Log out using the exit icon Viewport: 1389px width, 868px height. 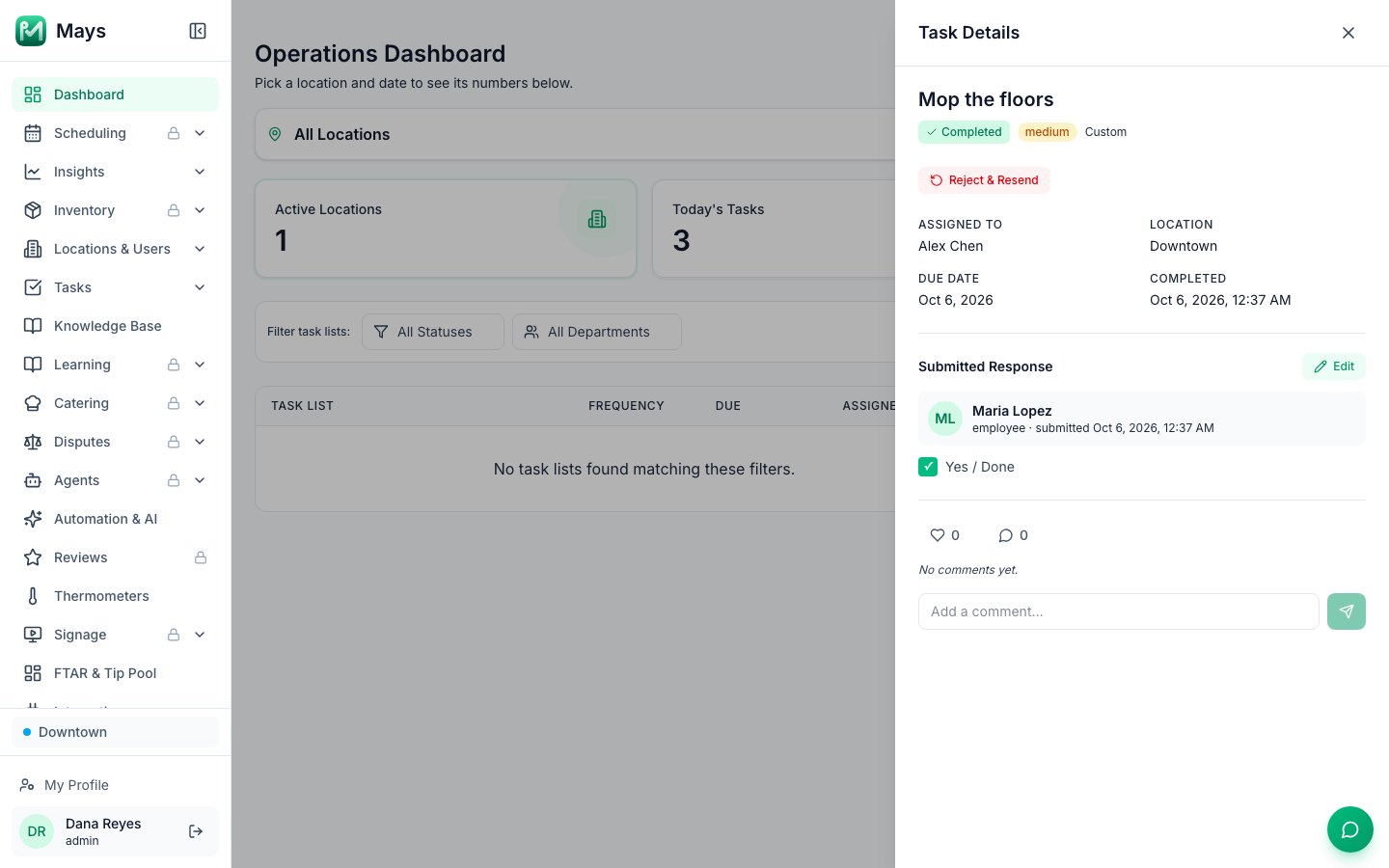coord(196,831)
